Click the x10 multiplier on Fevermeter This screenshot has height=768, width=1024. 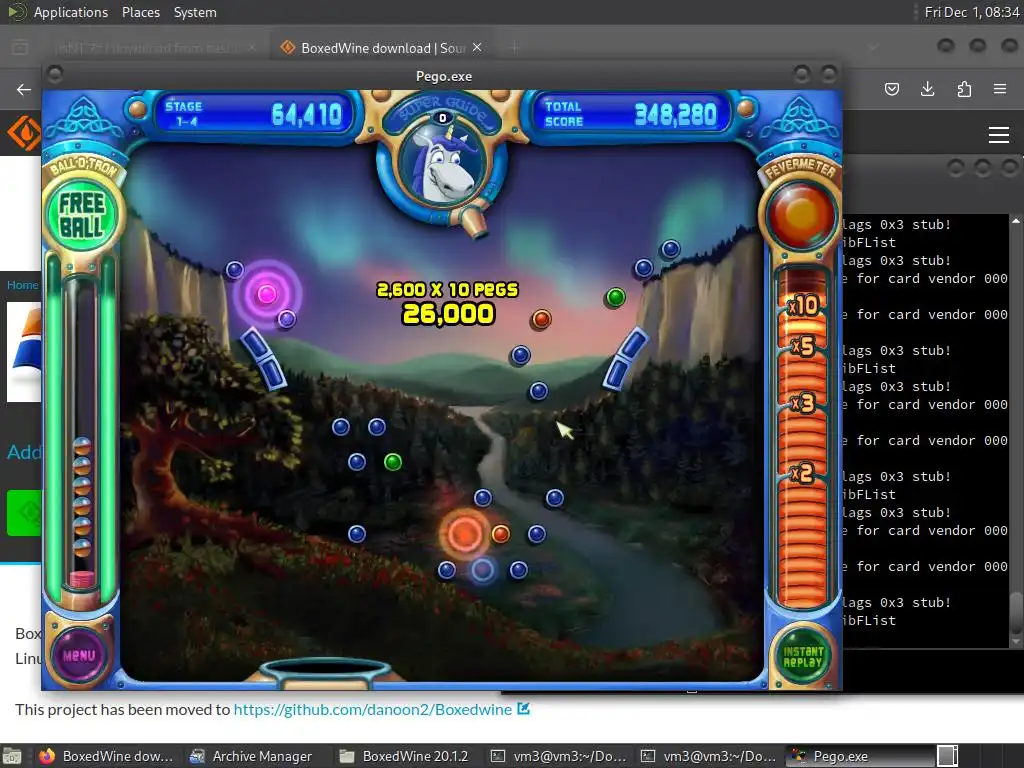coord(803,305)
